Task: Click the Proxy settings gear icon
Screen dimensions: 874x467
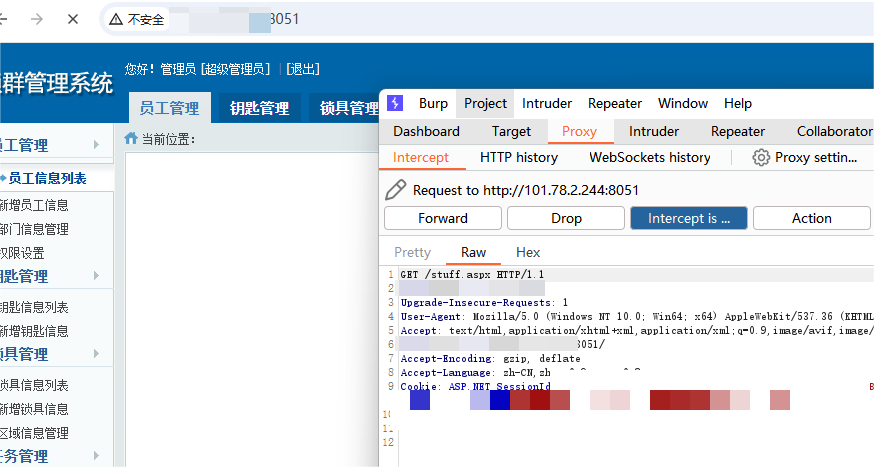Action: pos(761,158)
